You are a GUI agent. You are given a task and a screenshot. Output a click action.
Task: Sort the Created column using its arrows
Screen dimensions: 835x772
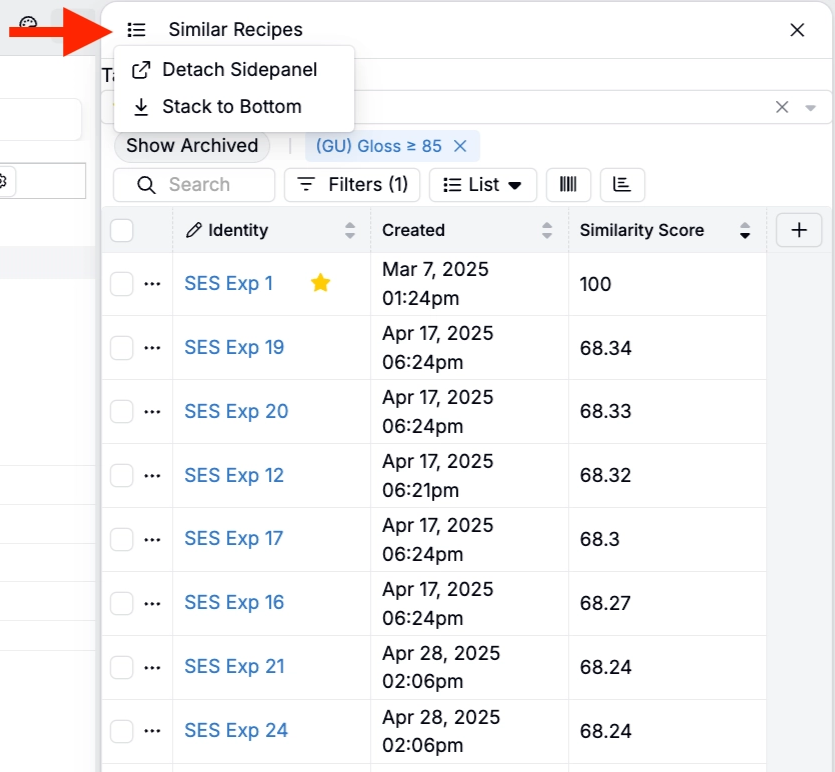[547, 231]
